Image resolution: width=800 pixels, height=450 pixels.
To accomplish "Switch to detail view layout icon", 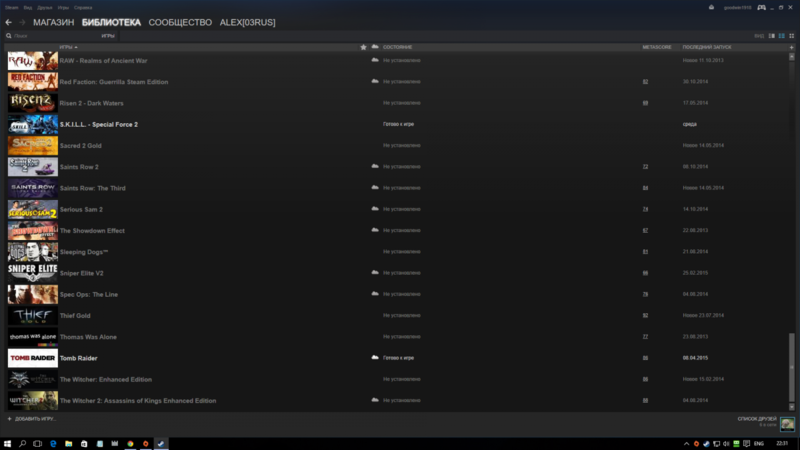I will point(771,36).
